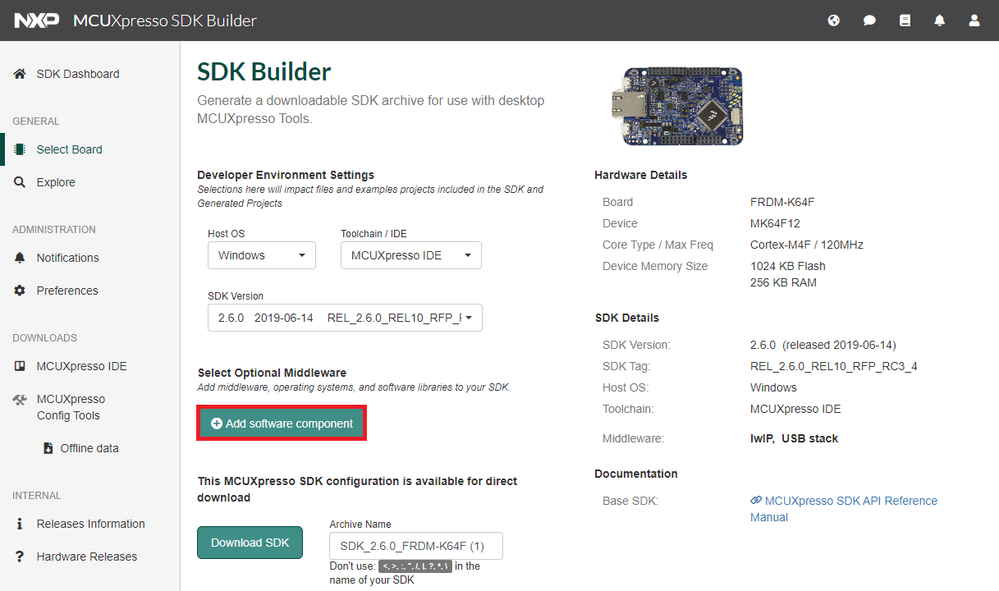Click the notifications bell in the header
Image resolution: width=999 pixels, height=591 pixels.
tap(938, 20)
